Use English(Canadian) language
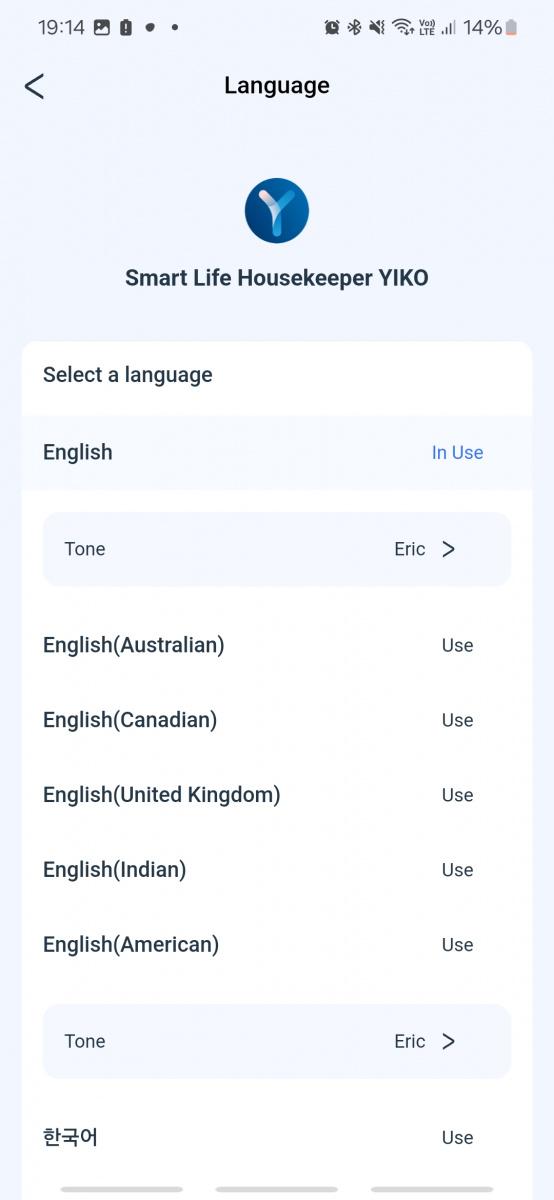The height and width of the screenshot is (1200, 554). pos(457,721)
